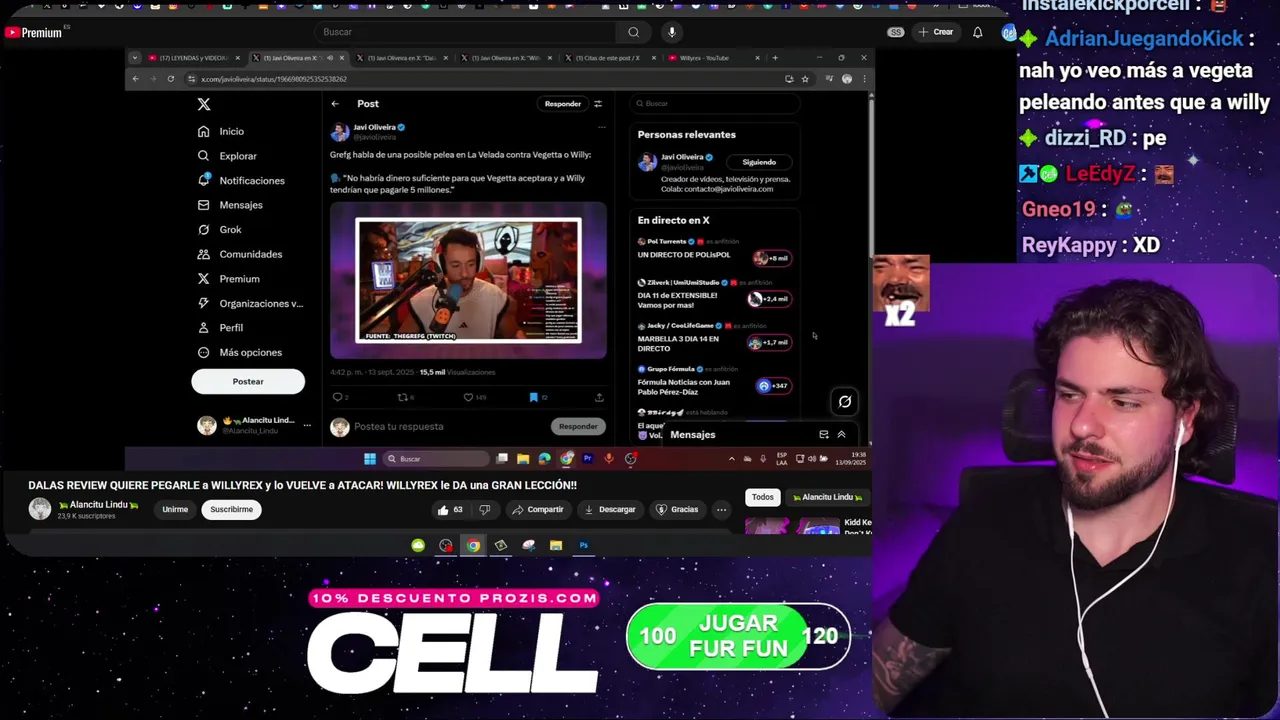The width and height of the screenshot is (1280, 720).
Task: Expand the Mensajes drawer with double chevron
Action: (841, 435)
